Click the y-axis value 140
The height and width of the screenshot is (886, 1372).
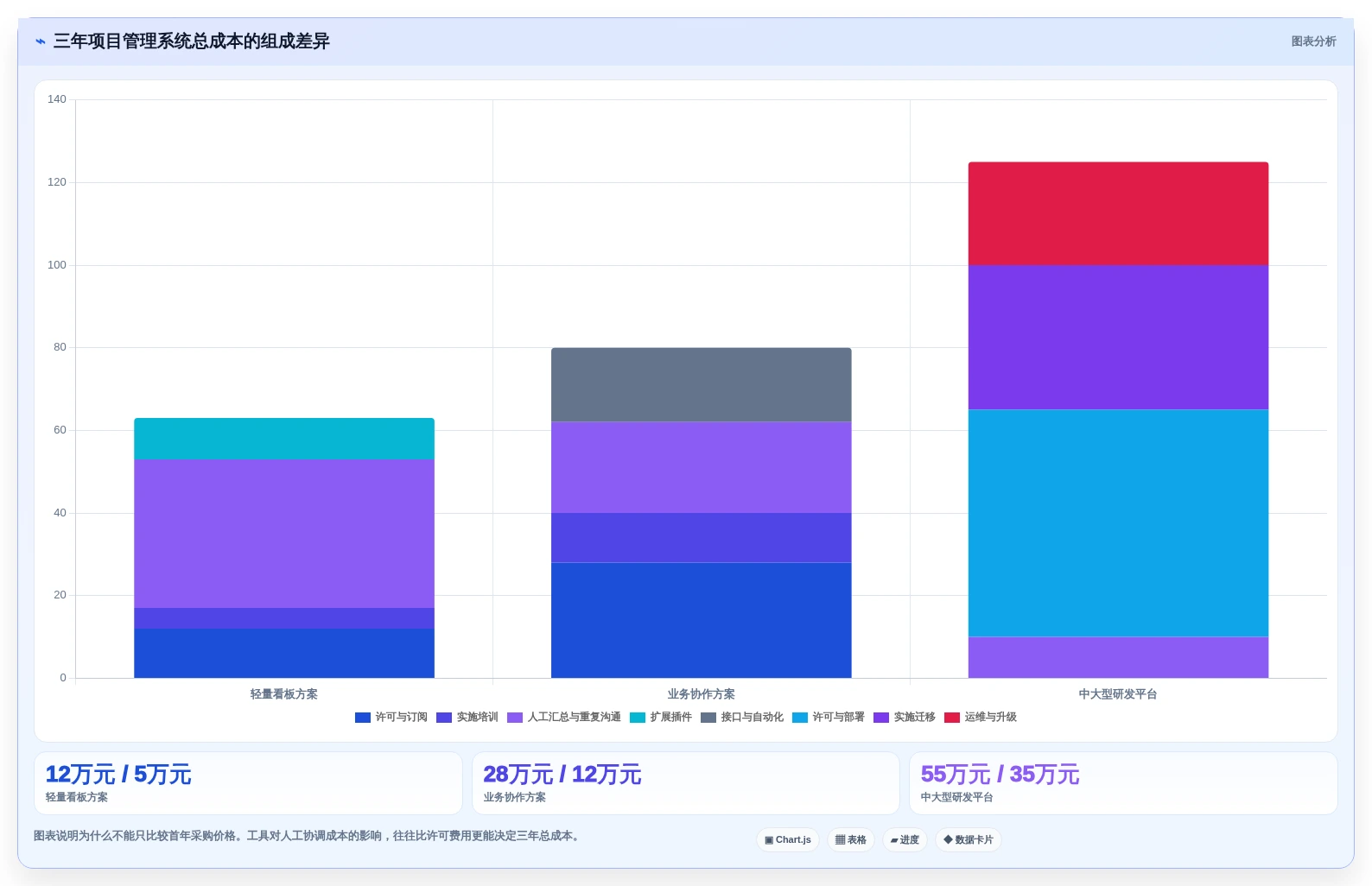coord(57,99)
